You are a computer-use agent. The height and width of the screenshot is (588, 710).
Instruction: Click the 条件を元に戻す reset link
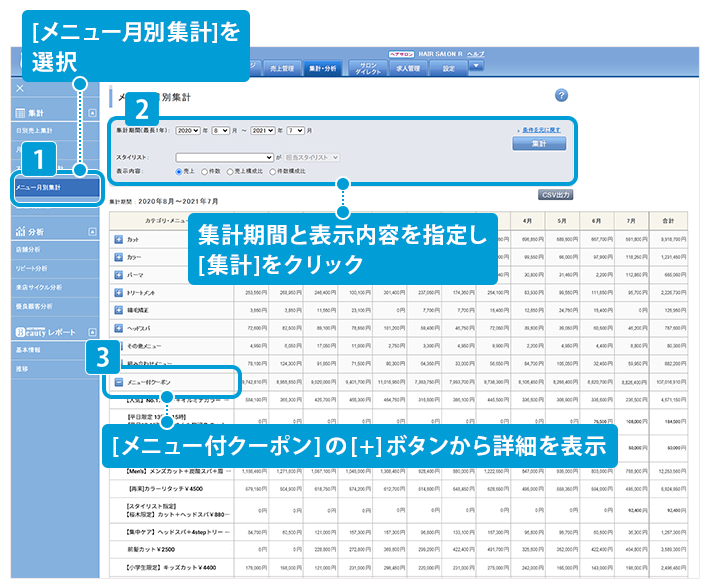tap(541, 130)
